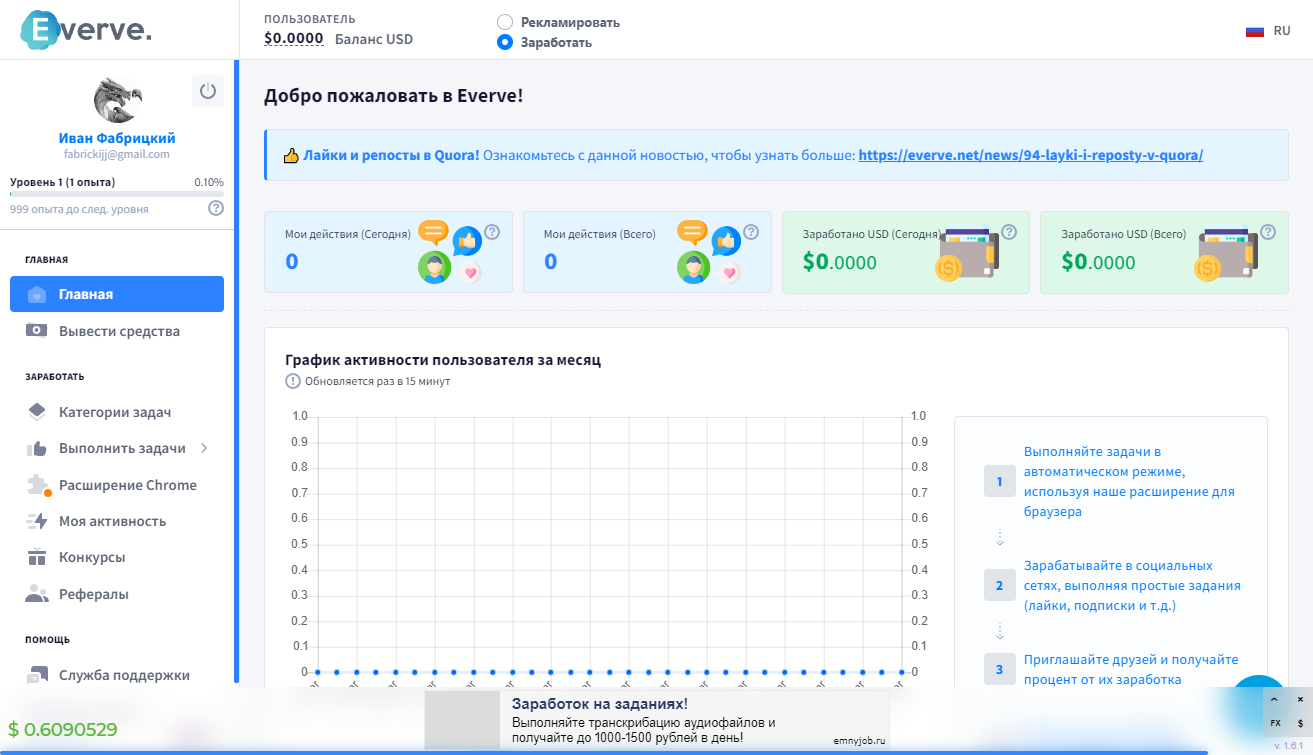Click the level experience progress bar

pyautogui.click(x=117, y=194)
